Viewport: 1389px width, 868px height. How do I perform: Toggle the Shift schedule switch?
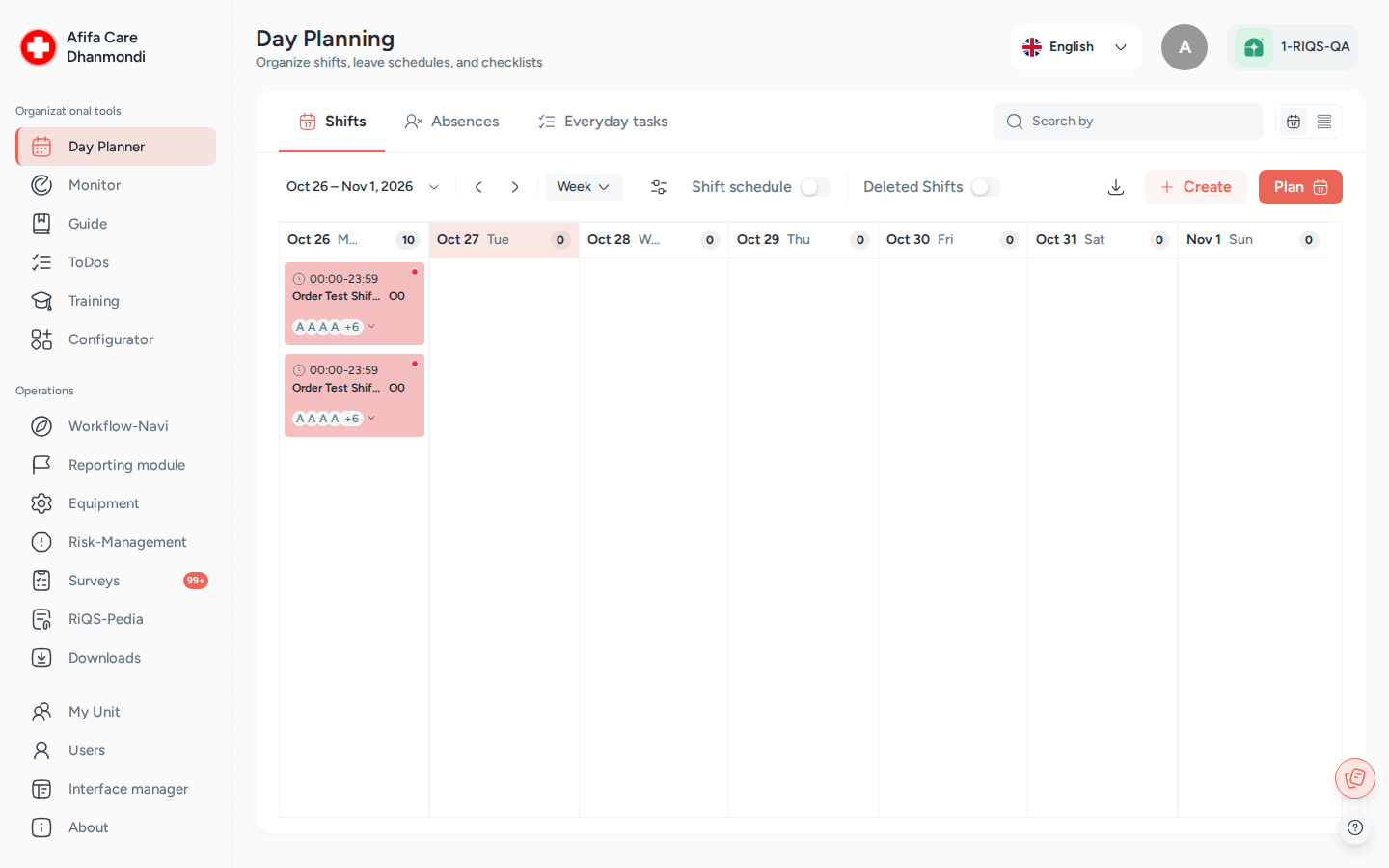pyautogui.click(x=815, y=187)
